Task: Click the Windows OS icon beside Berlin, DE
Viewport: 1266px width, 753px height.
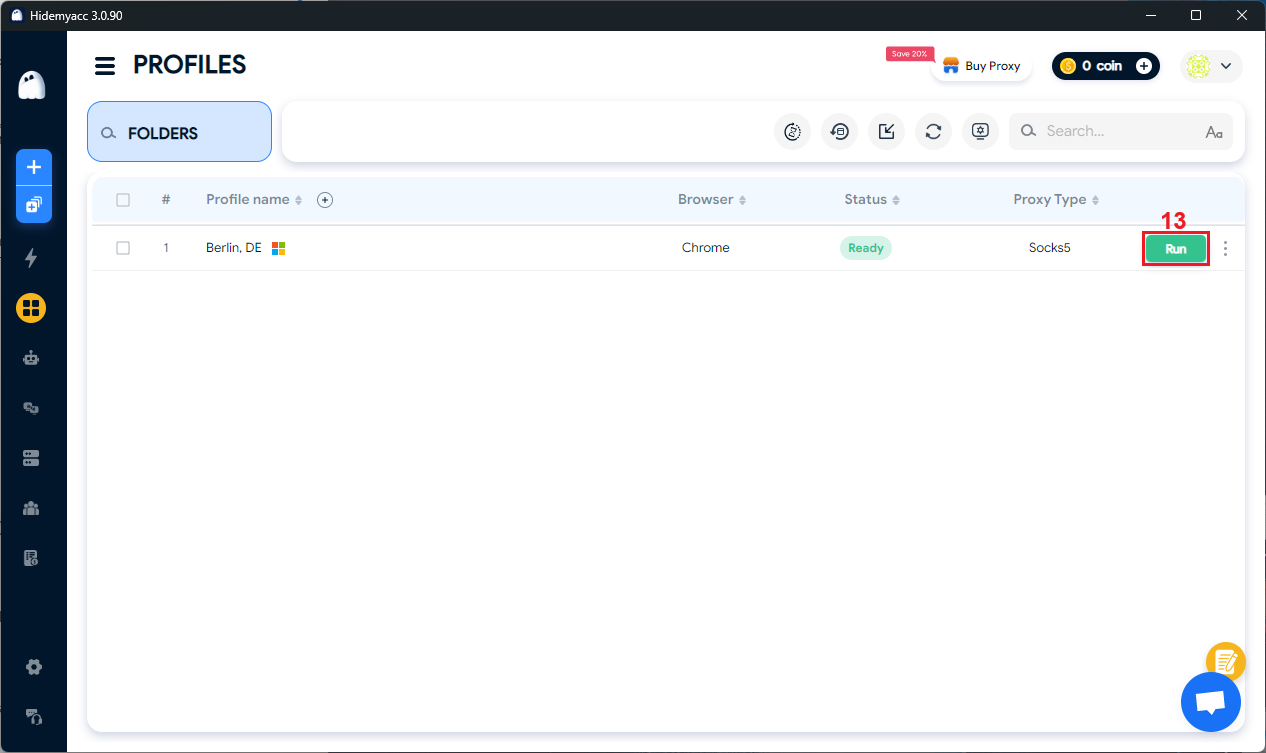Action: pos(279,248)
